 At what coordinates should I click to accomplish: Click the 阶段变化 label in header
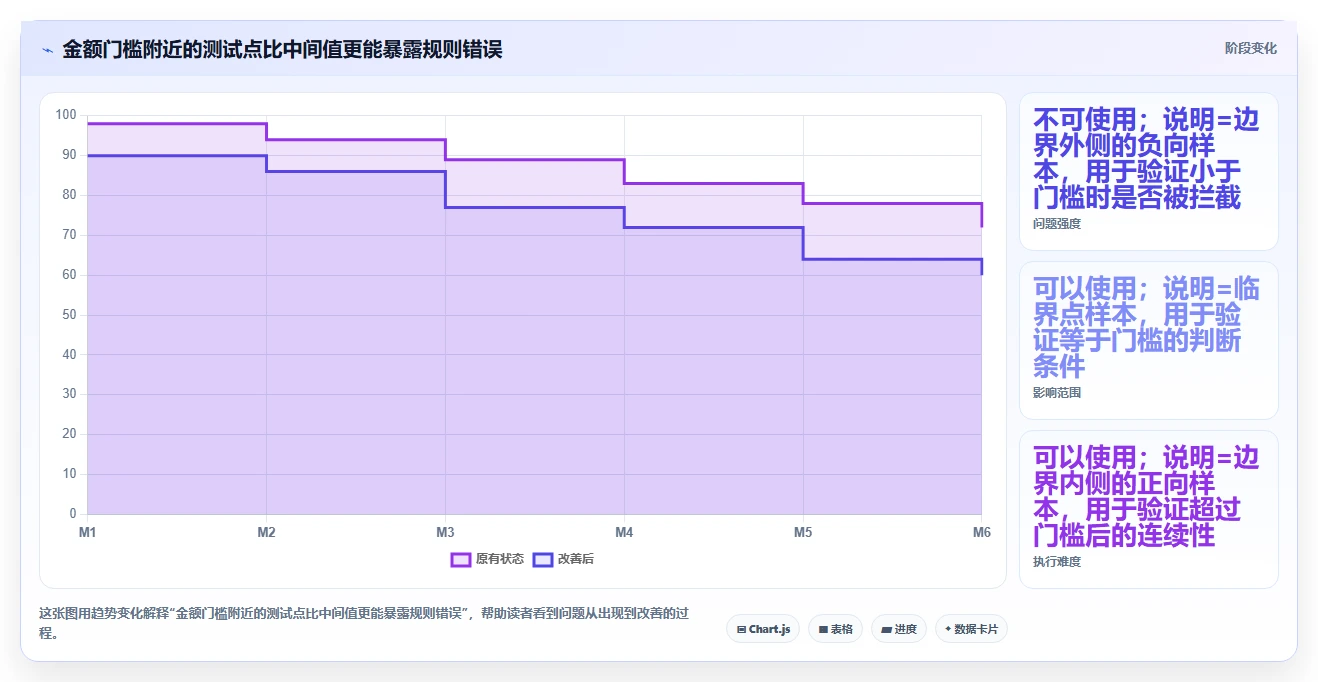pyautogui.click(x=1250, y=48)
